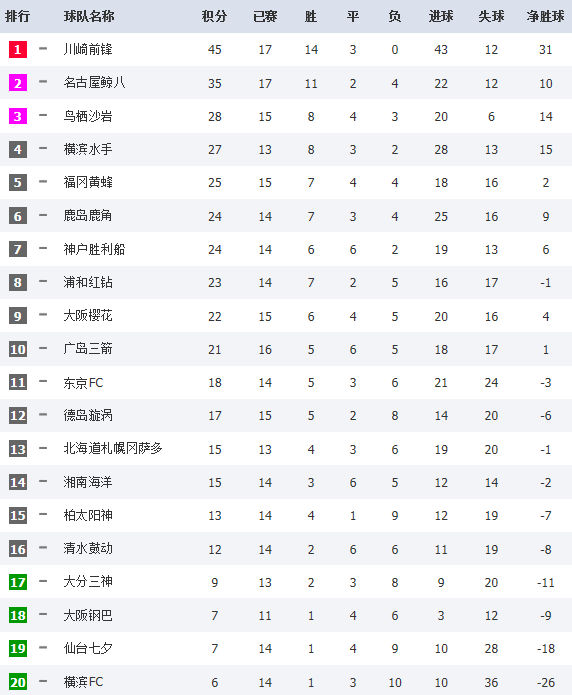This screenshot has height=695, width=572.
Task: Click the green rank 20 badge
Action: [x=18, y=682]
